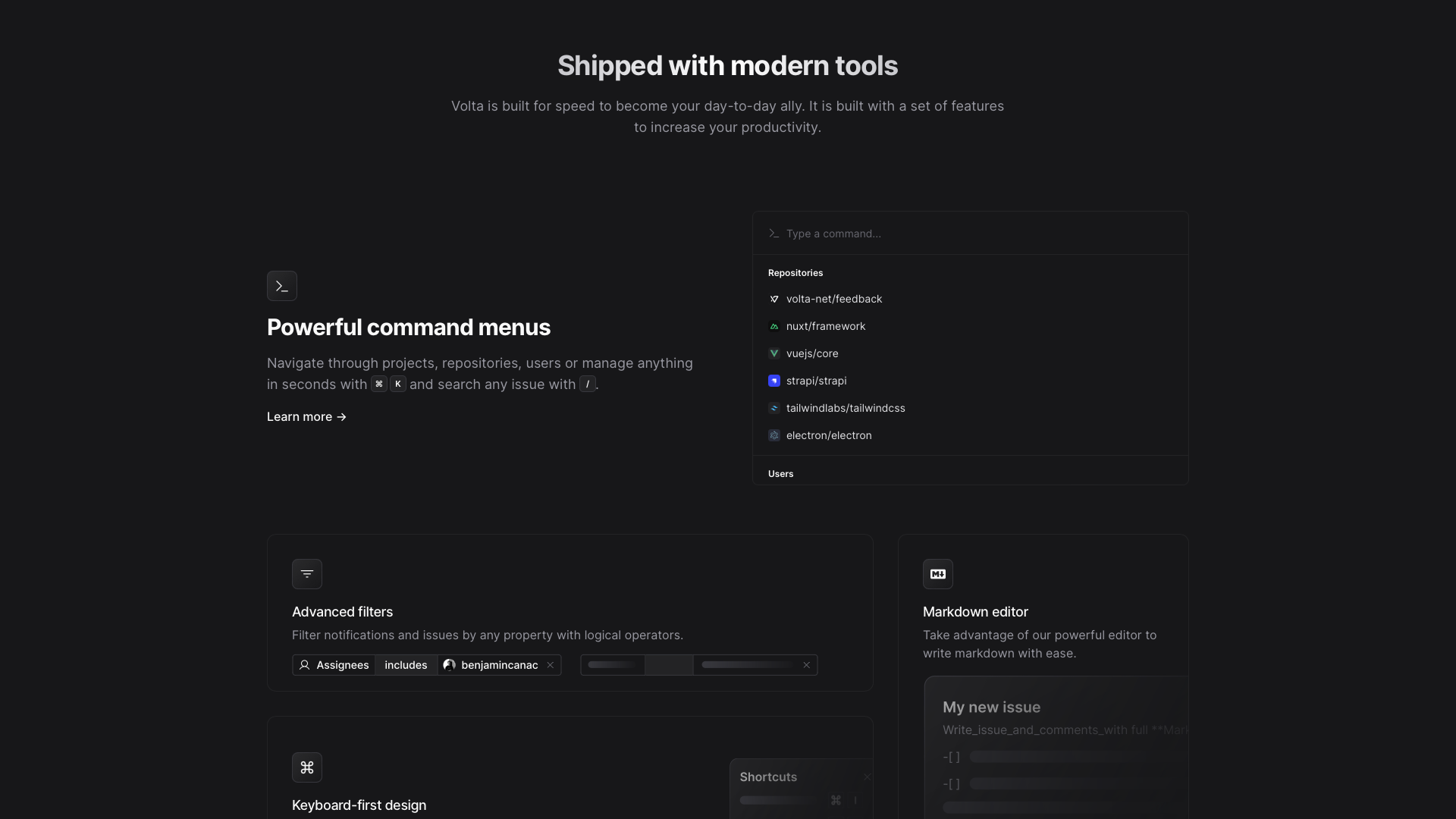Click the slash keyboard key badge
The width and height of the screenshot is (1456, 819).
coord(588,384)
